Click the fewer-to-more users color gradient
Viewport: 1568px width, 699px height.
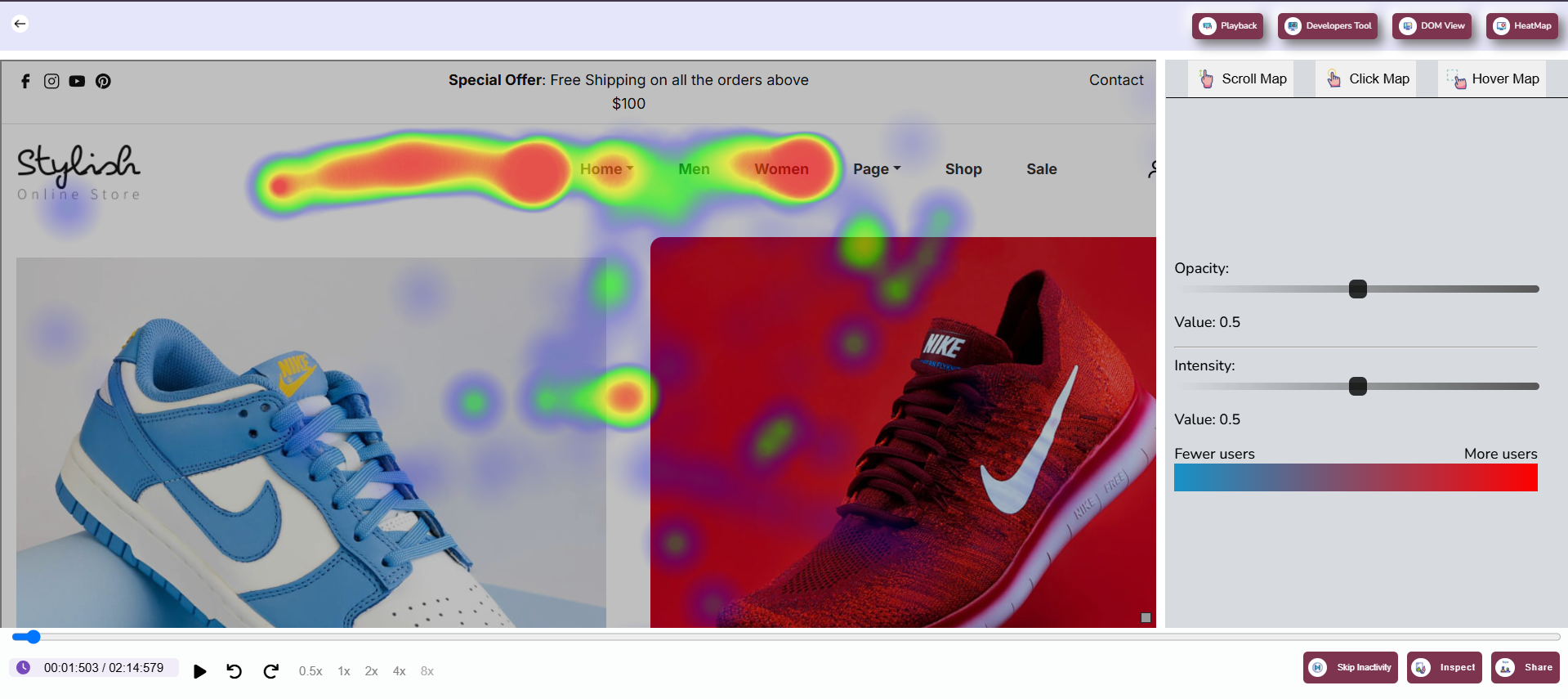1356,477
